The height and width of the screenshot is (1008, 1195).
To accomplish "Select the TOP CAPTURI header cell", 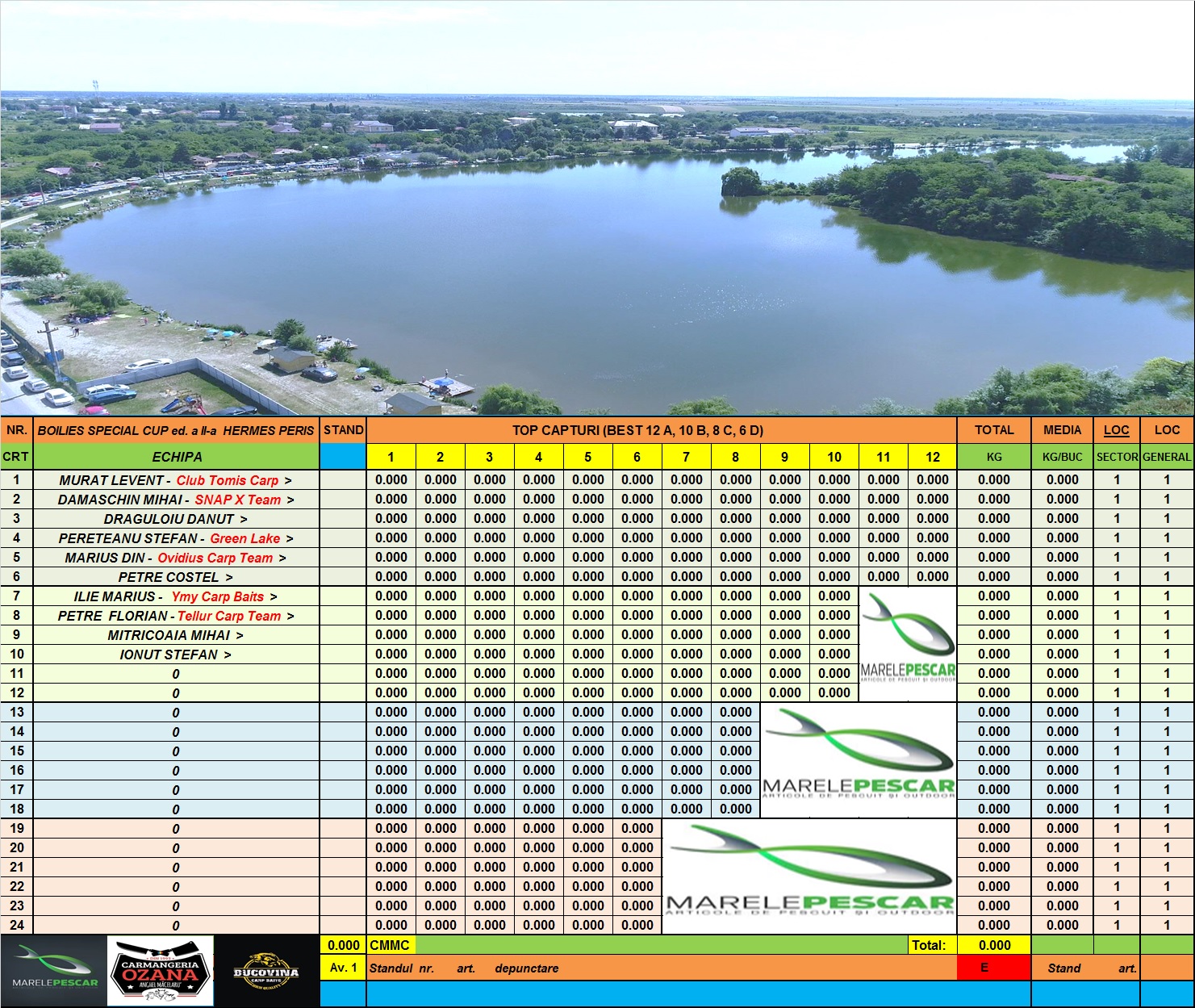I will coord(662,430).
